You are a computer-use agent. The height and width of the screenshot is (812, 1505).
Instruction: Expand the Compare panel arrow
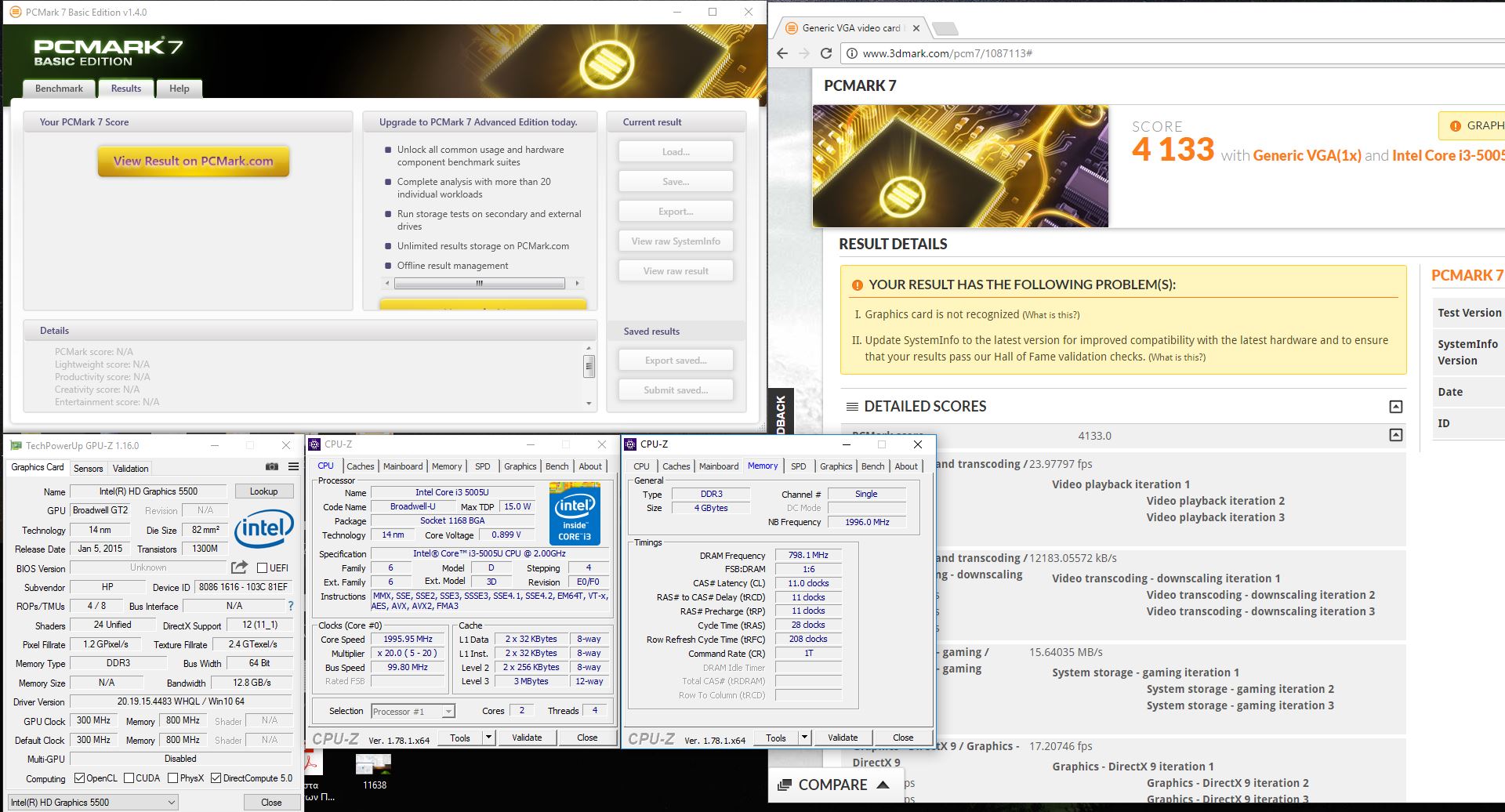[883, 785]
